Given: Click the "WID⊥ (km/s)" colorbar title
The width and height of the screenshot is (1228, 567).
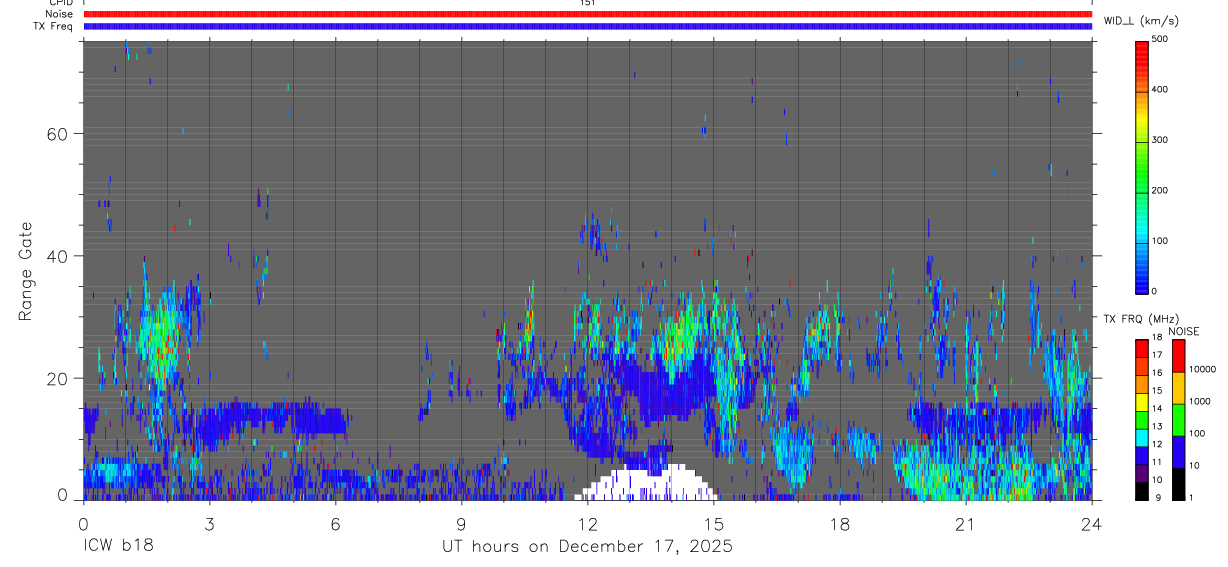Looking at the screenshot, I should (x=1140, y=21).
